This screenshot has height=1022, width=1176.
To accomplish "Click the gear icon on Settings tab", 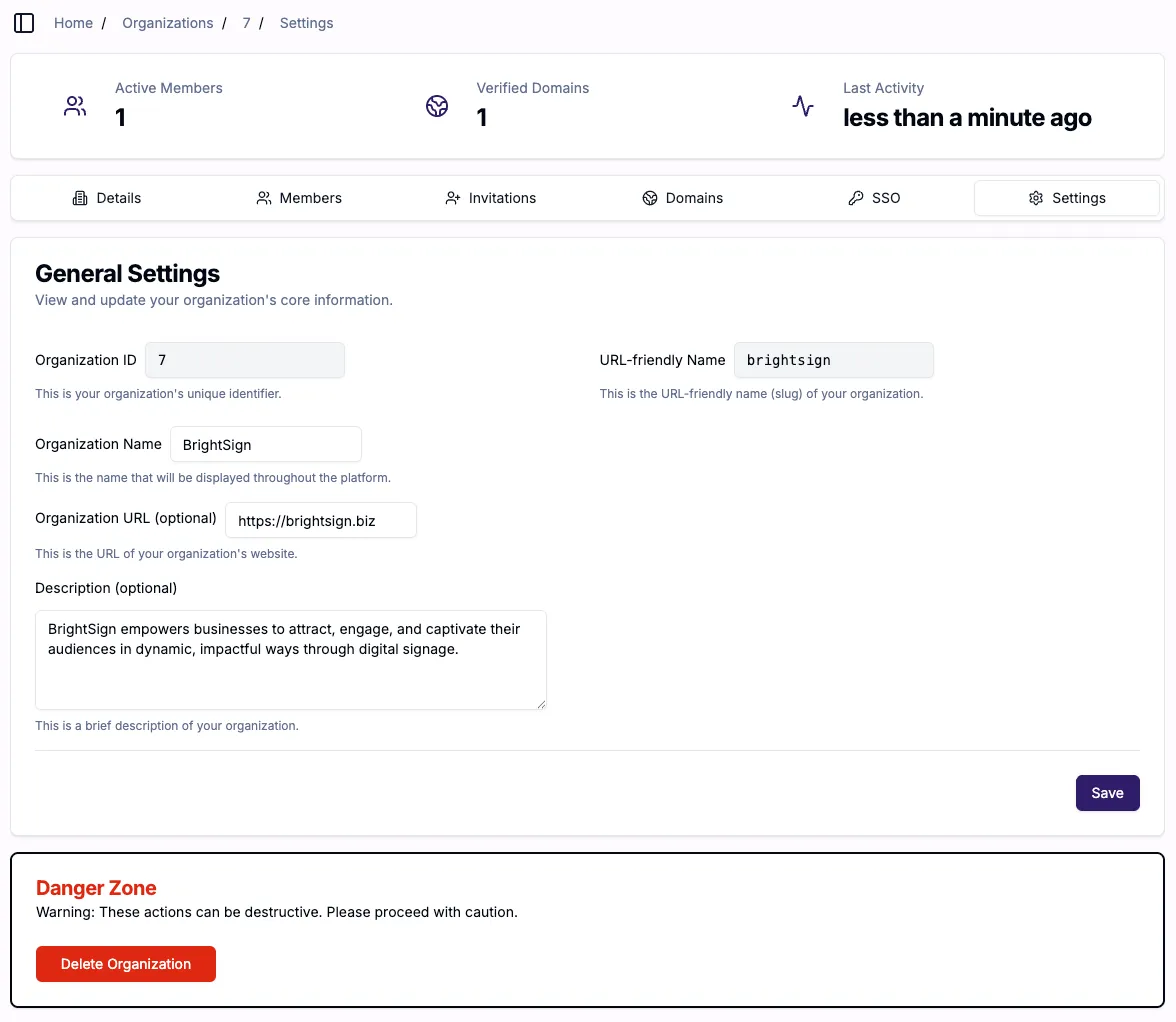I will coord(1036,198).
